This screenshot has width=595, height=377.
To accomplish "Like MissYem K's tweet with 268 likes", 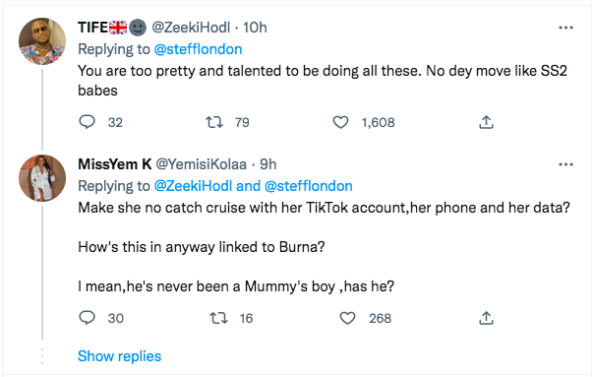I will (347, 318).
